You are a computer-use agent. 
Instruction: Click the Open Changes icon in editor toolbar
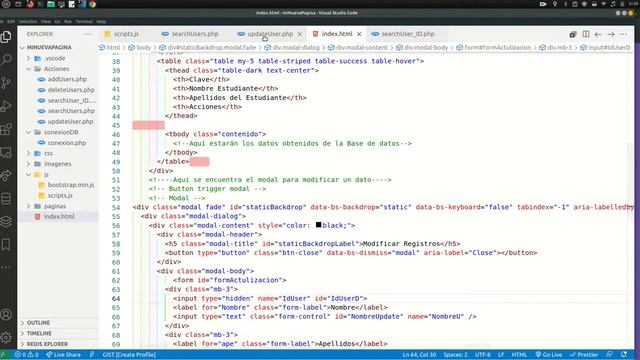573,34
